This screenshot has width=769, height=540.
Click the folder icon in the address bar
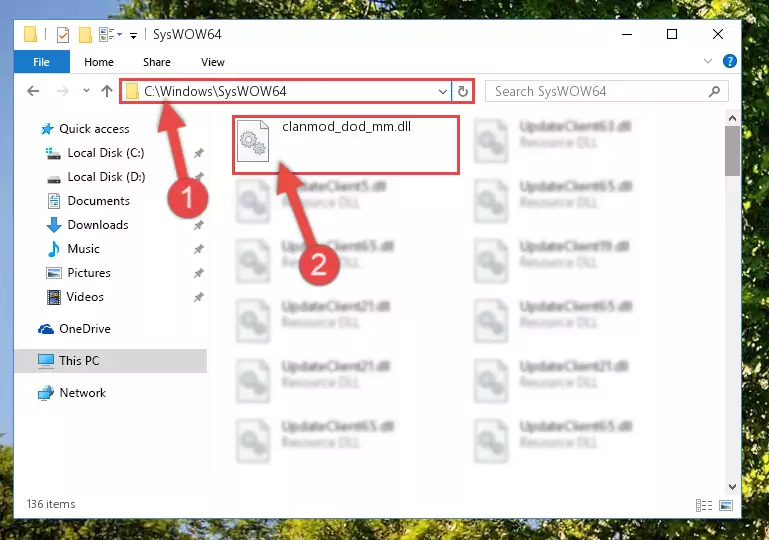point(132,92)
